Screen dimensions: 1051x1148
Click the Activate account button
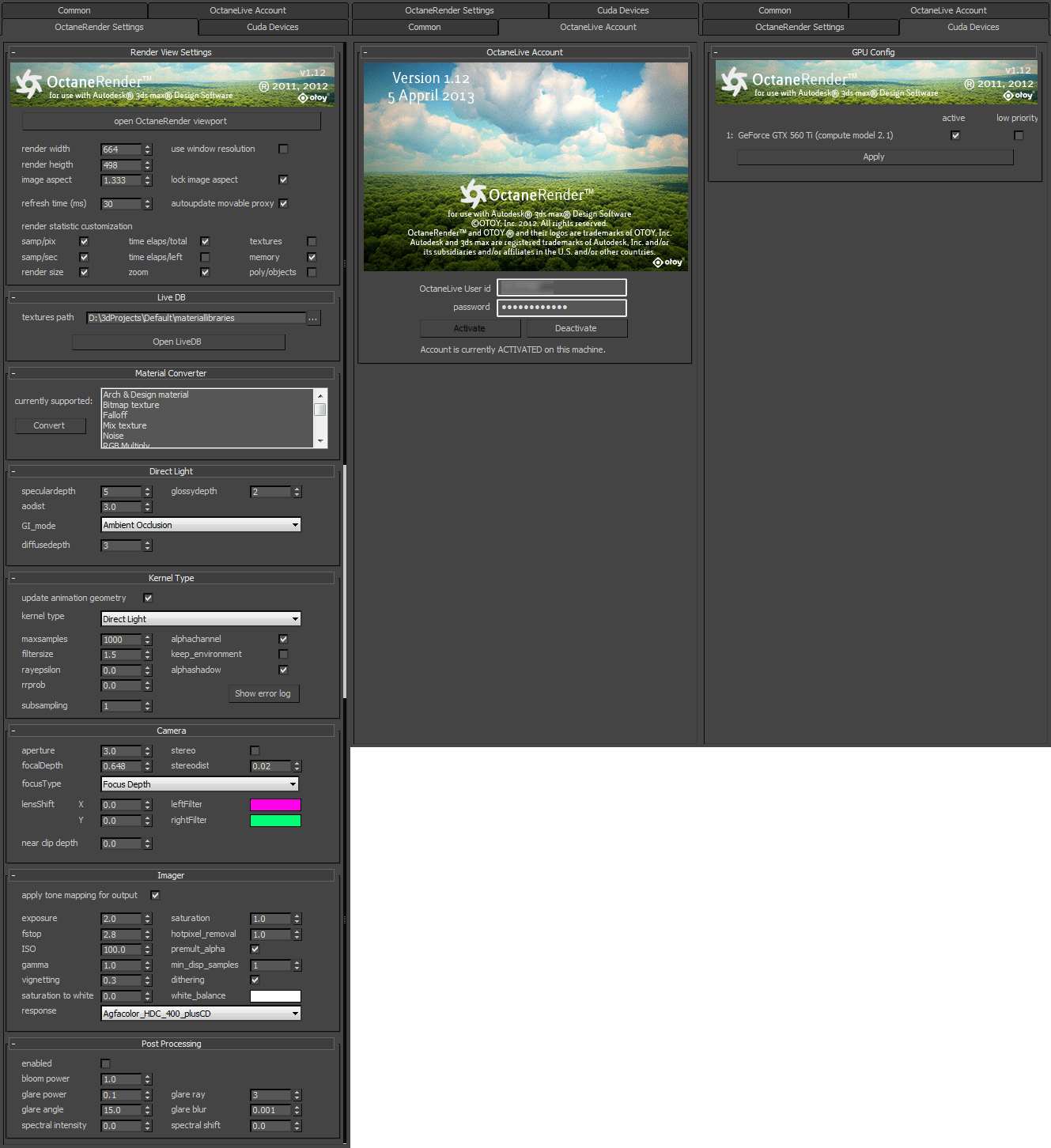(470, 328)
